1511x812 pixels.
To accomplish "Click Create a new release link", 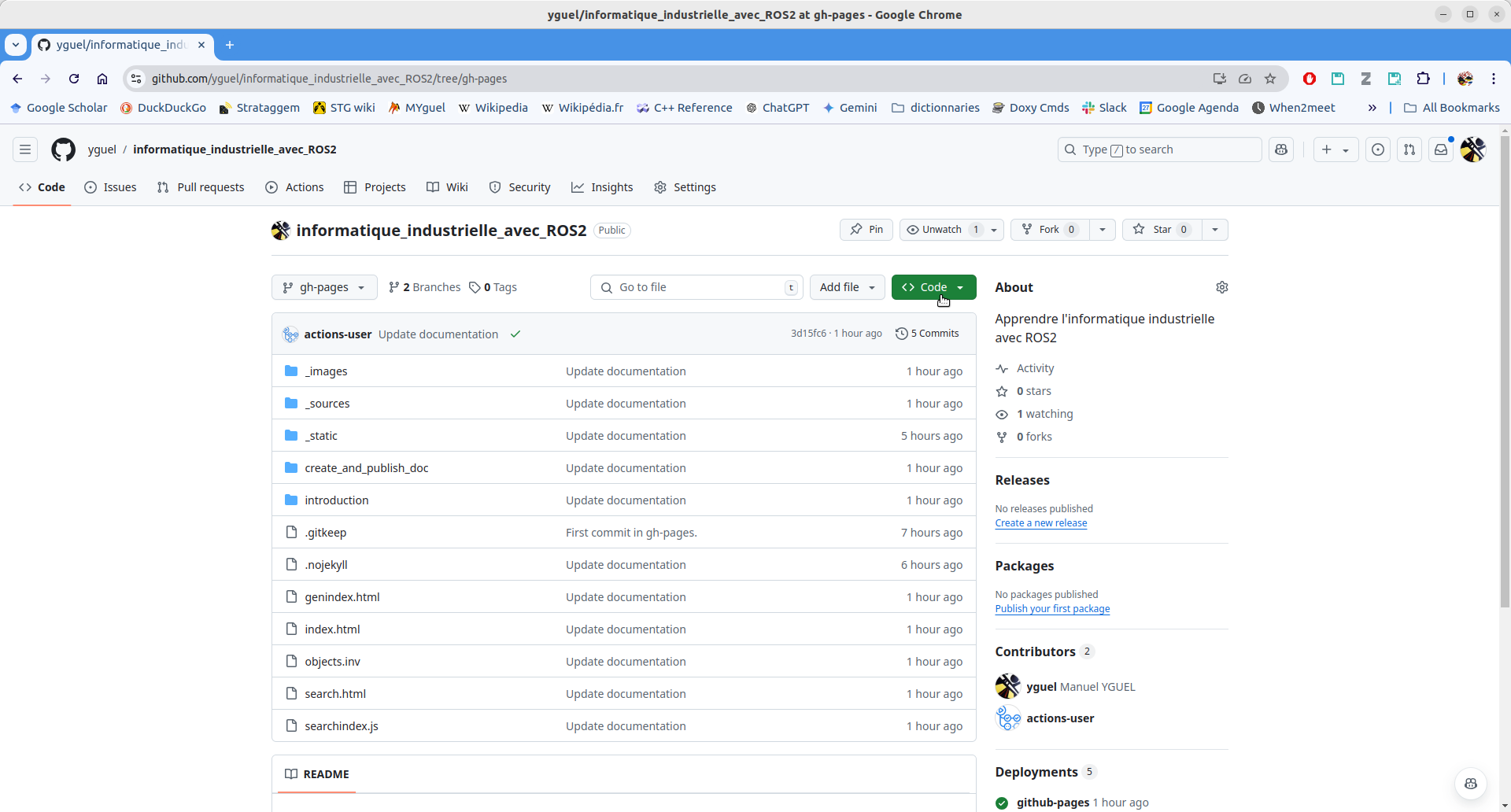I will pyautogui.click(x=1040, y=523).
